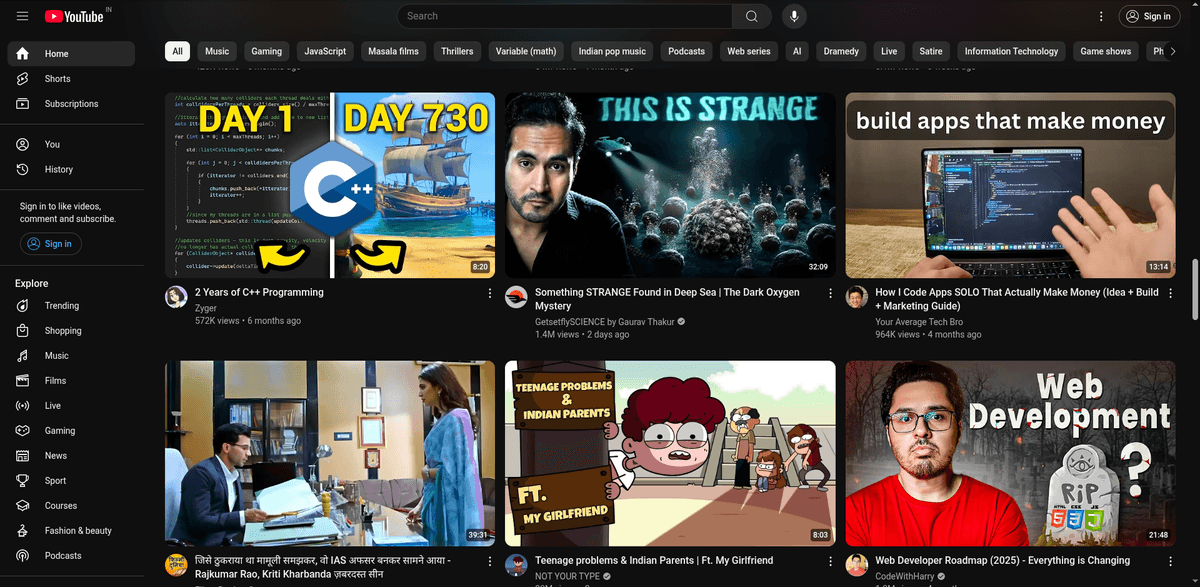Open options for Teenage problems video
Screen dimensions: 1200x587
click(x=830, y=561)
